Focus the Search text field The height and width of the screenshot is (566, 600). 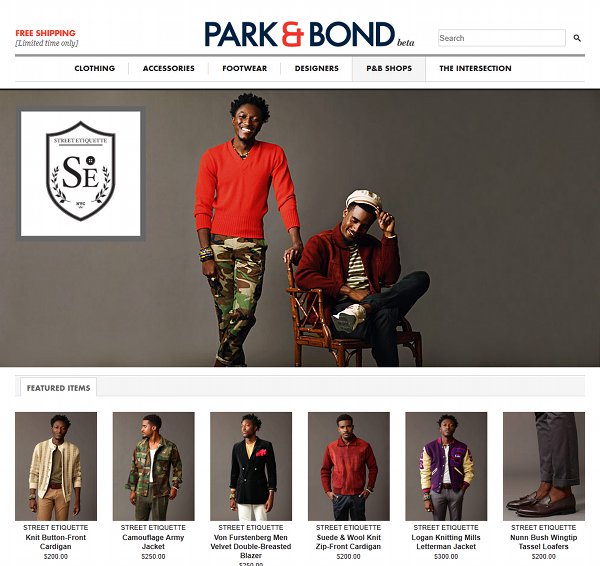point(502,38)
